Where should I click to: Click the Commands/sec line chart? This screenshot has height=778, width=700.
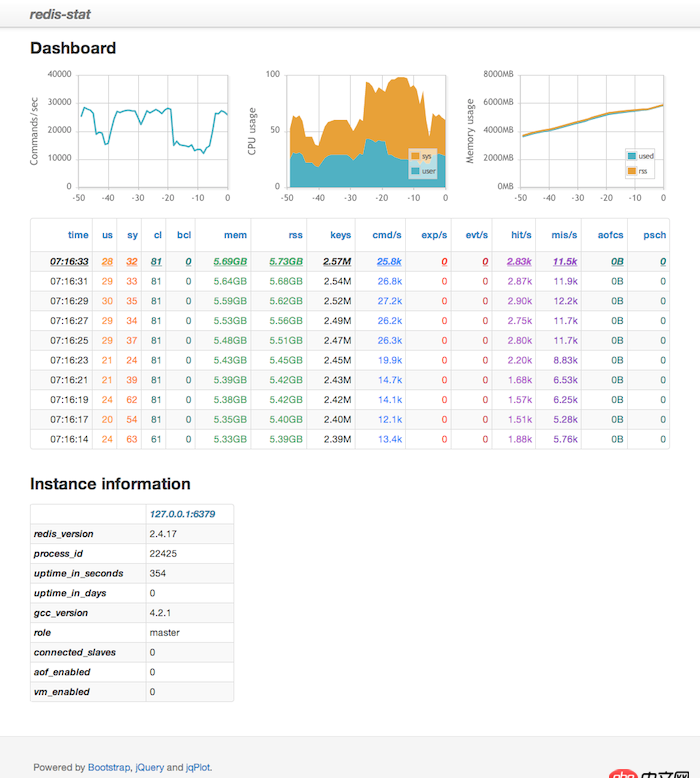(153, 131)
